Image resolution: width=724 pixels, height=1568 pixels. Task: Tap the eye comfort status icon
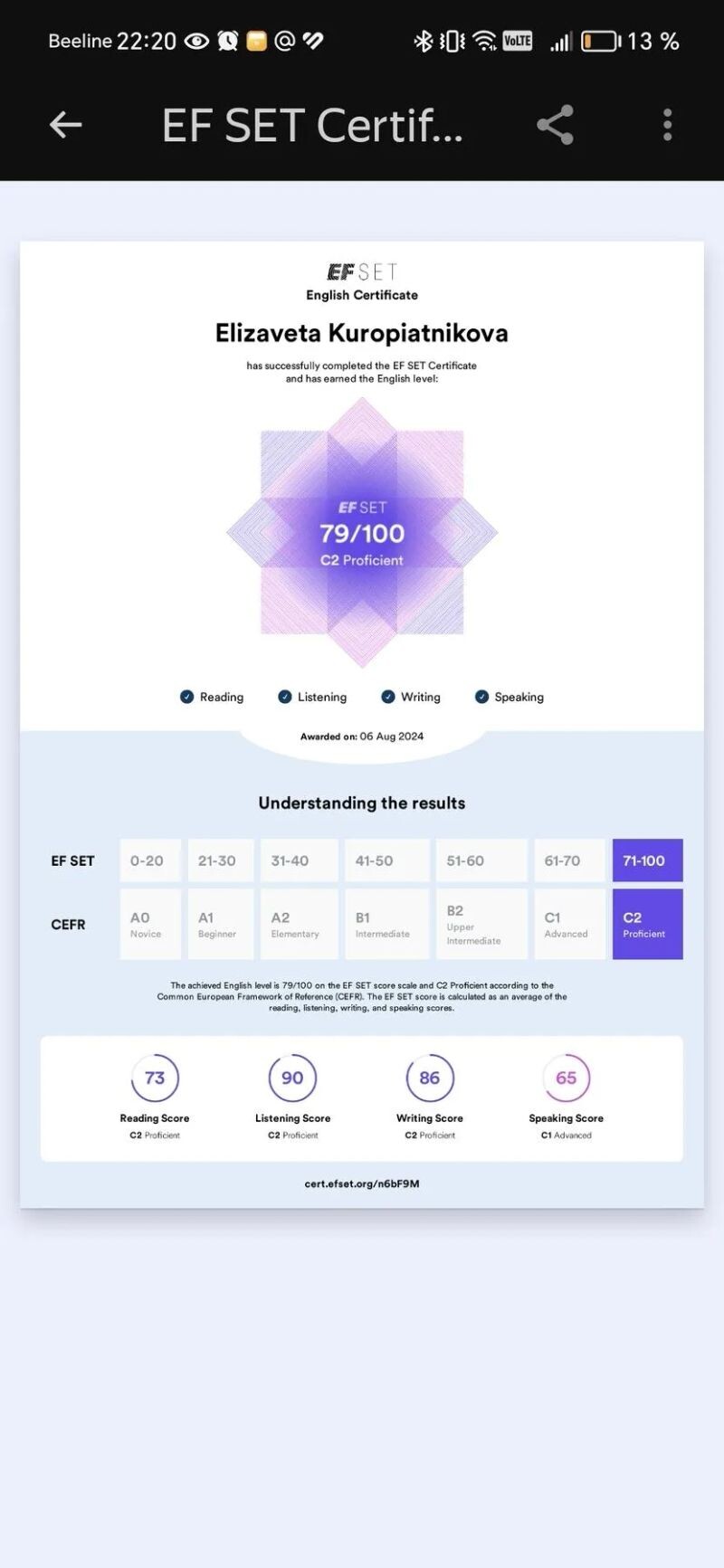coord(196,41)
